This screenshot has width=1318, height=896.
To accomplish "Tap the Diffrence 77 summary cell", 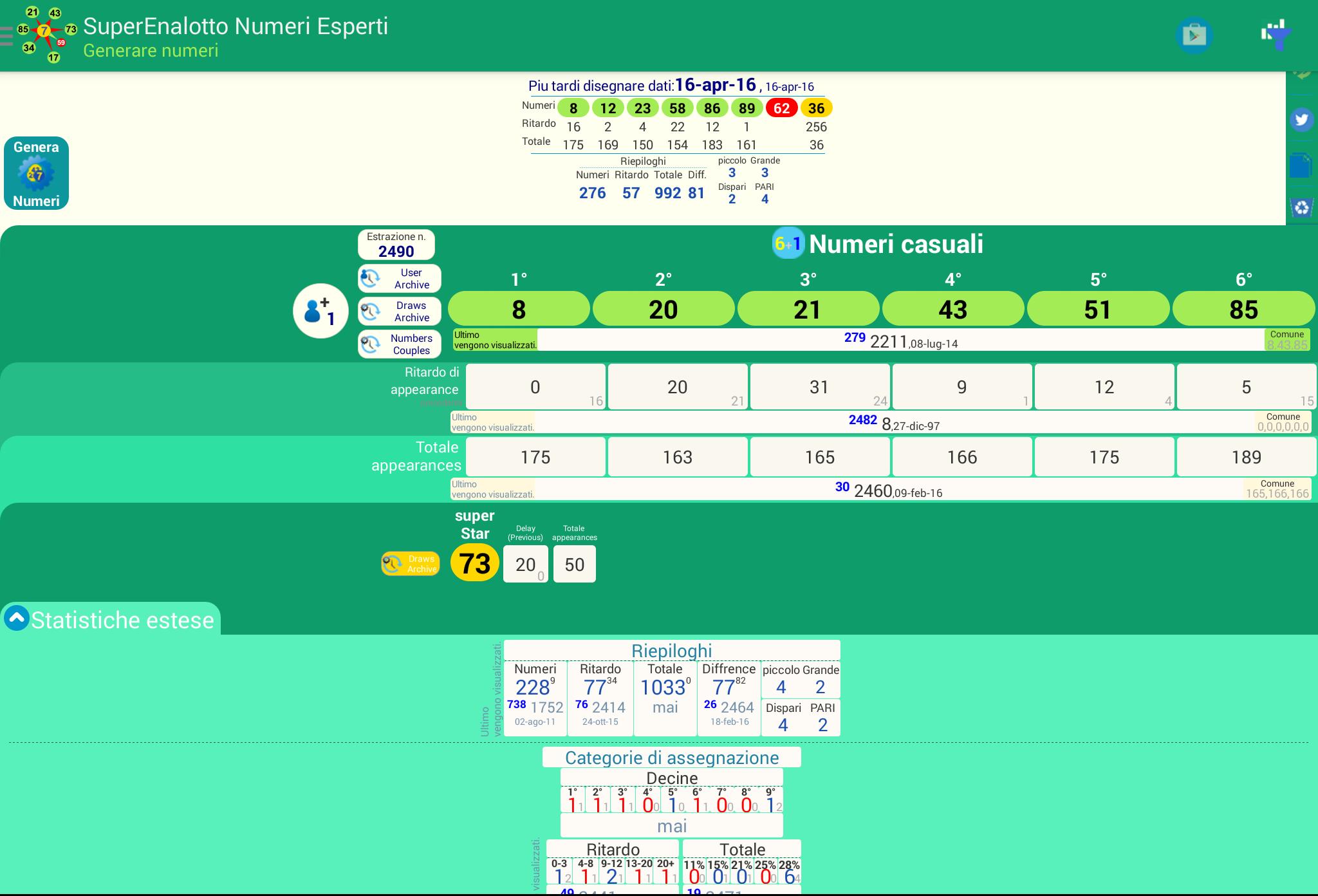I will 729,698.
